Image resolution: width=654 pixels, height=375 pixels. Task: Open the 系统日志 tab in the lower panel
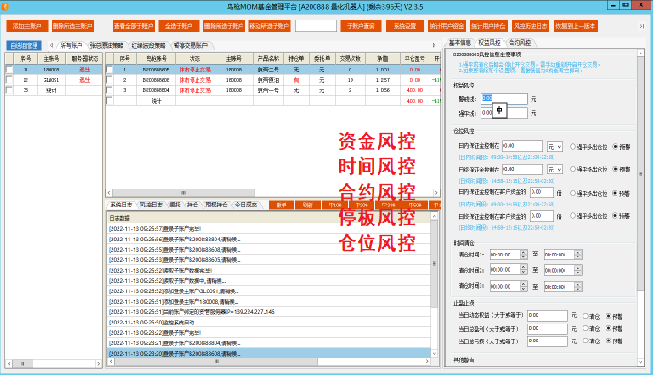coord(121,205)
